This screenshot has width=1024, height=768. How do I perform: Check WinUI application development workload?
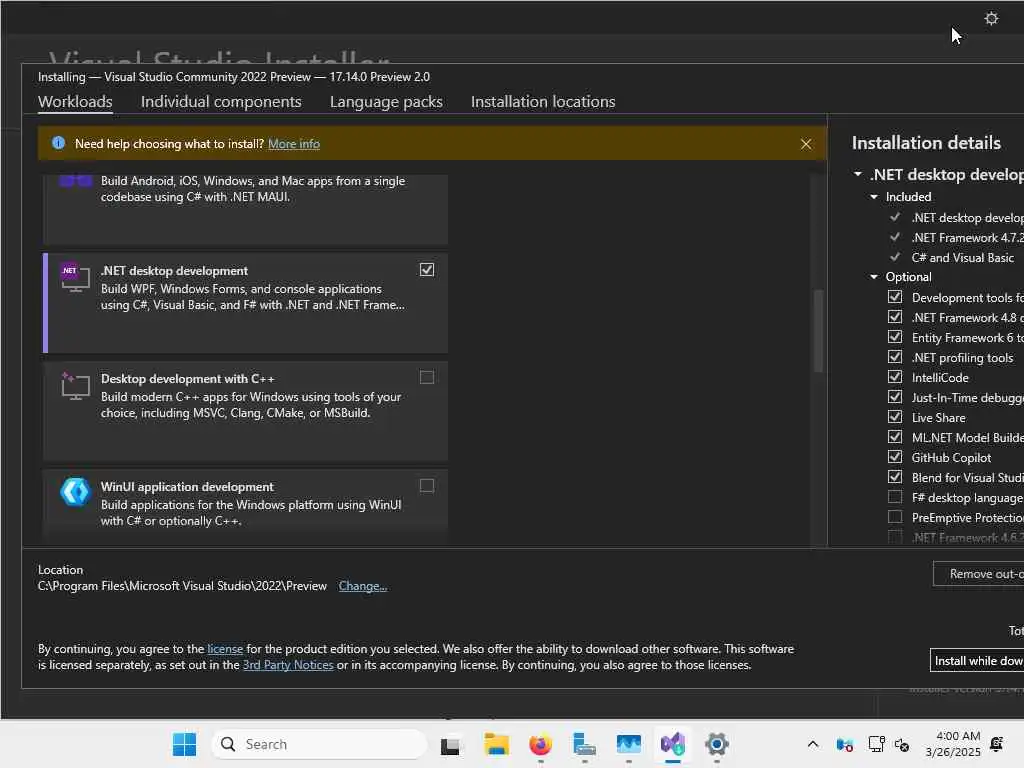pos(426,486)
